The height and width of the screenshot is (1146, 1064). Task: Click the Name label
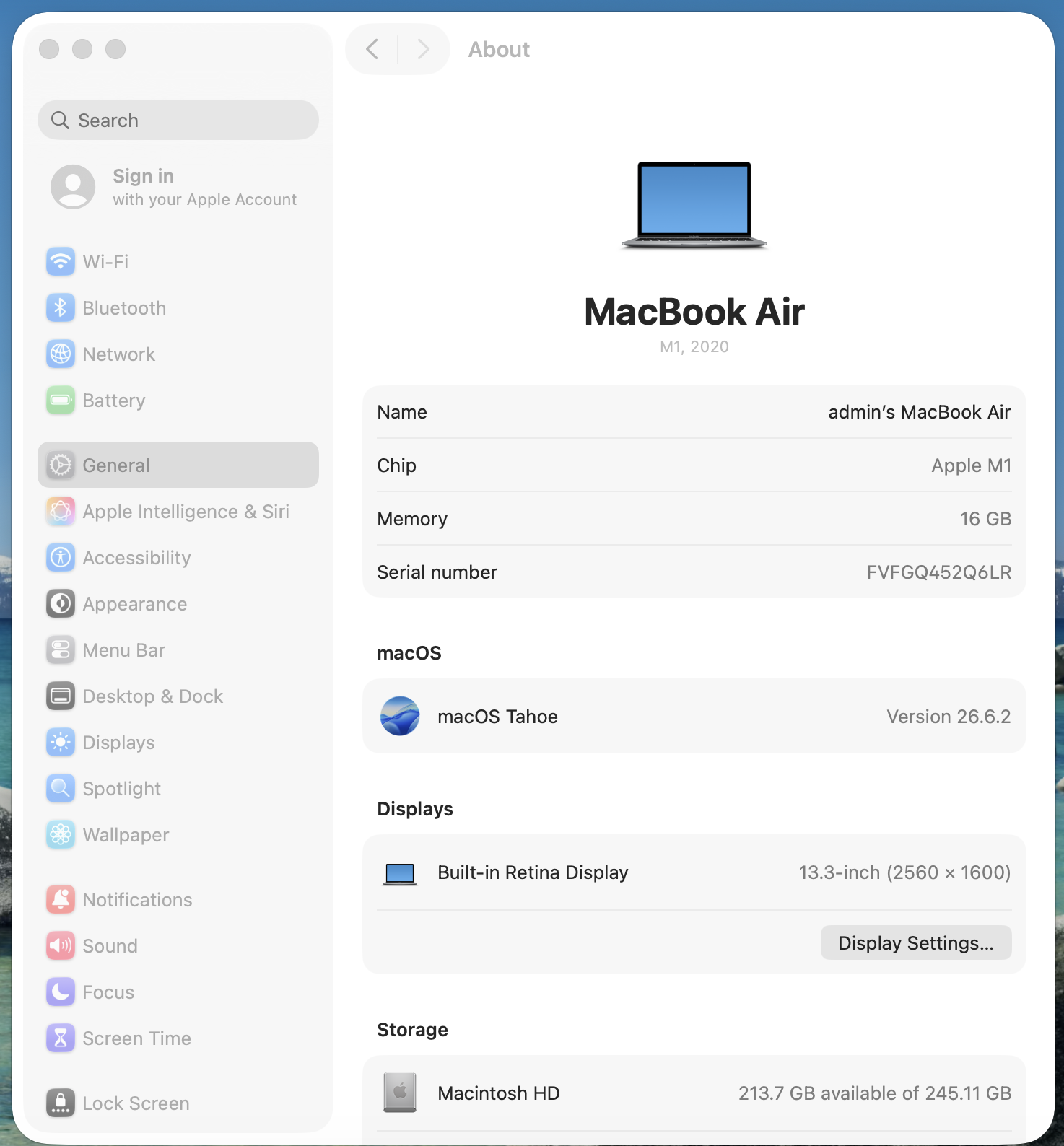point(402,412)
